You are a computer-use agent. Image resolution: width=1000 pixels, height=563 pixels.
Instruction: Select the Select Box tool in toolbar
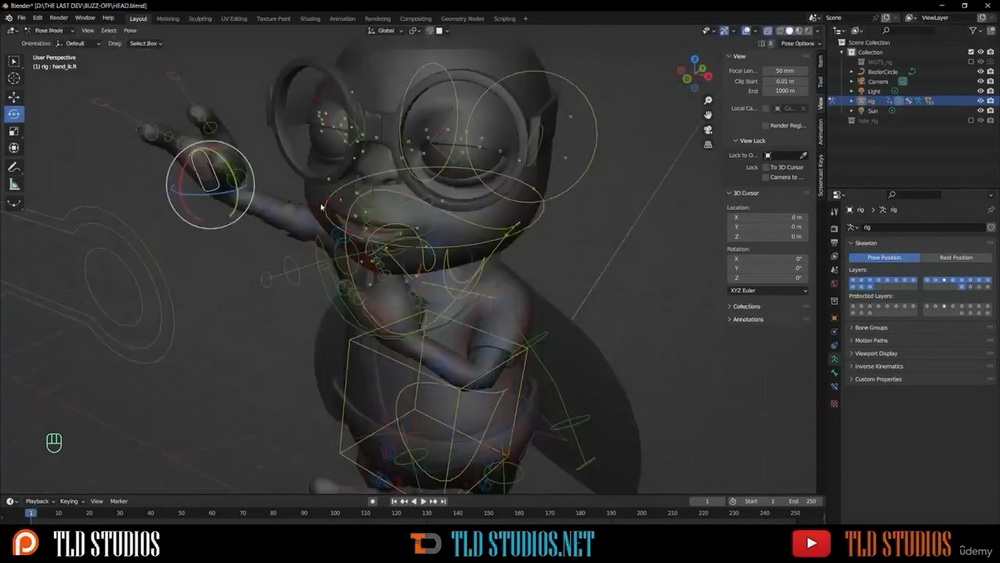pos(13,61)
